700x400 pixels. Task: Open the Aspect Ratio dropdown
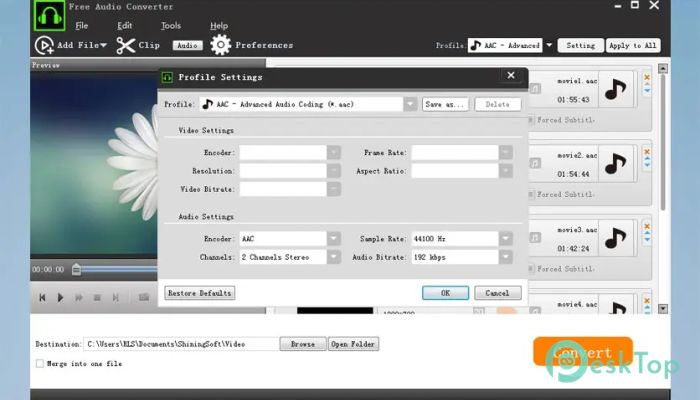click(x=505, y=171)
